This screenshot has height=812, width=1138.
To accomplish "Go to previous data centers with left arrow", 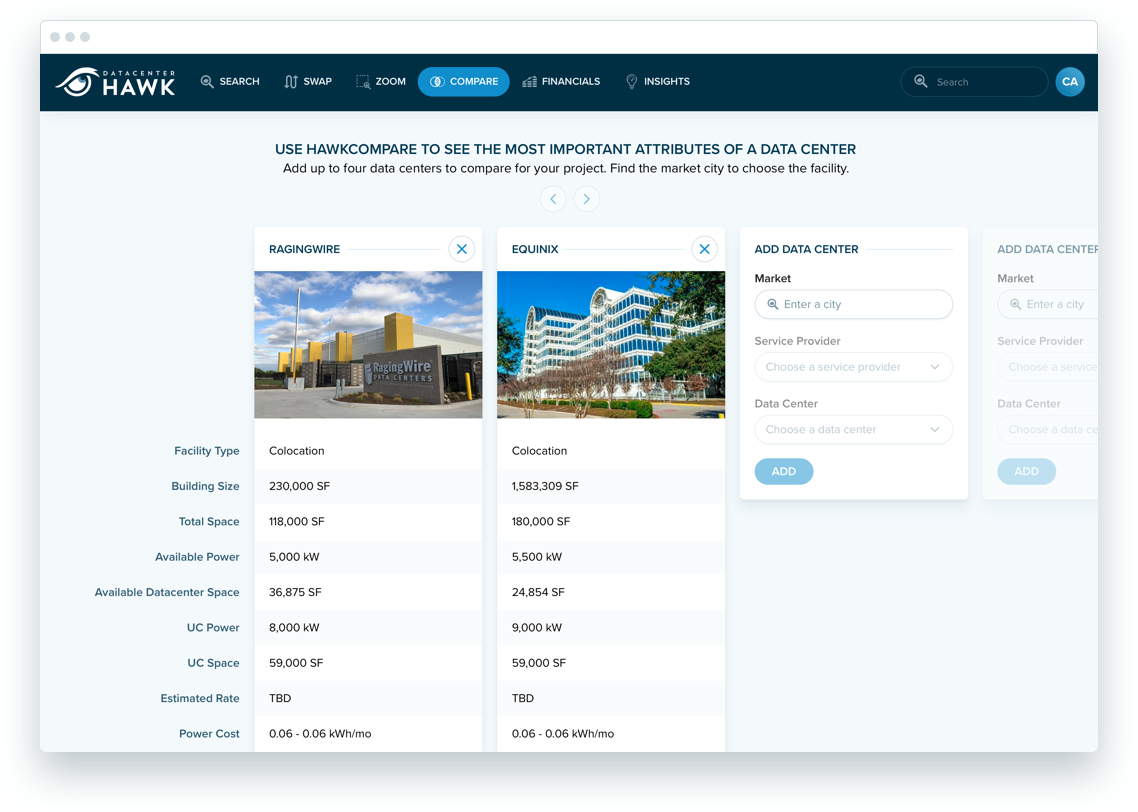I will (x=553, y=199).
